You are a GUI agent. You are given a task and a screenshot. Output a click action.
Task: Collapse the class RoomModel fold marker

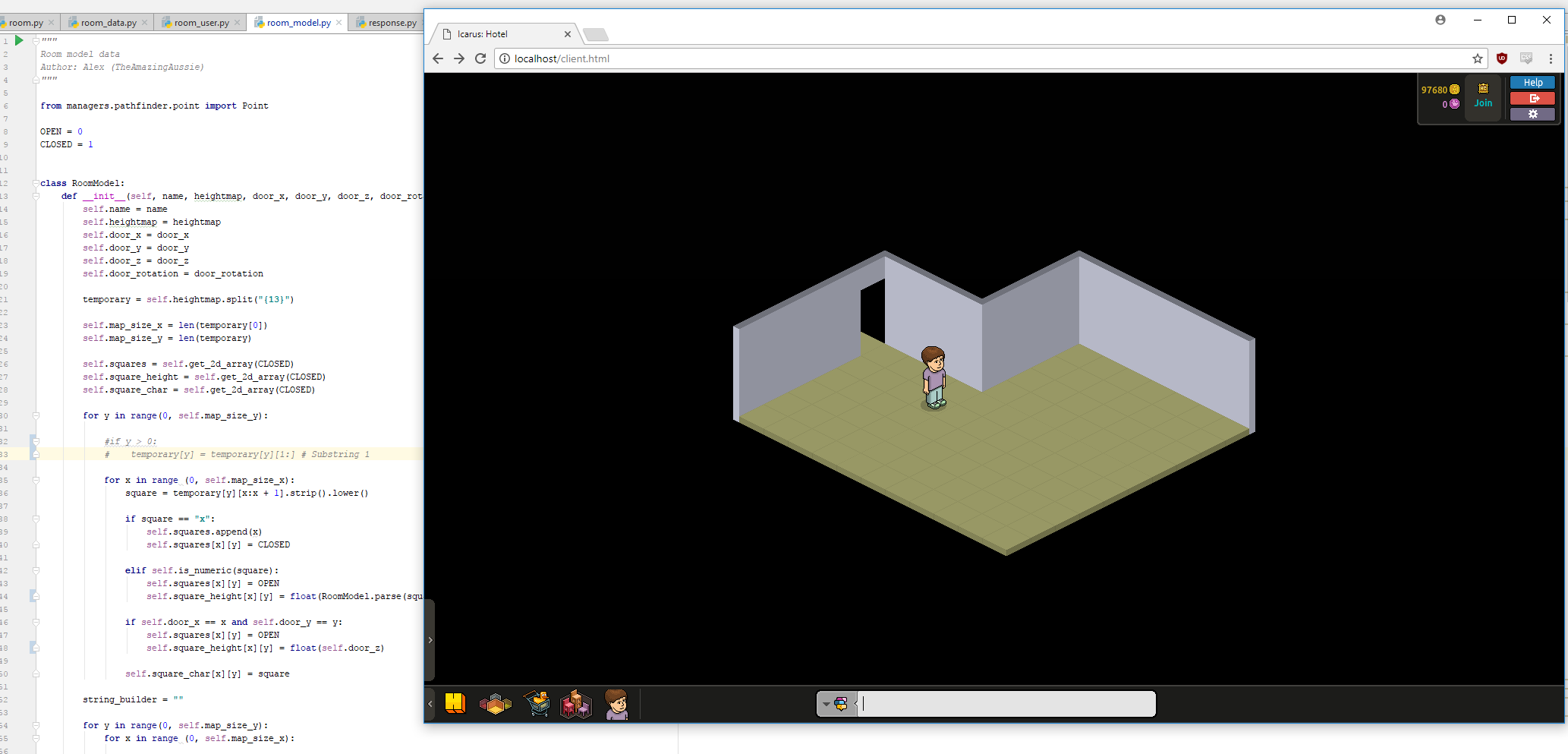click(x=36, y=183)
